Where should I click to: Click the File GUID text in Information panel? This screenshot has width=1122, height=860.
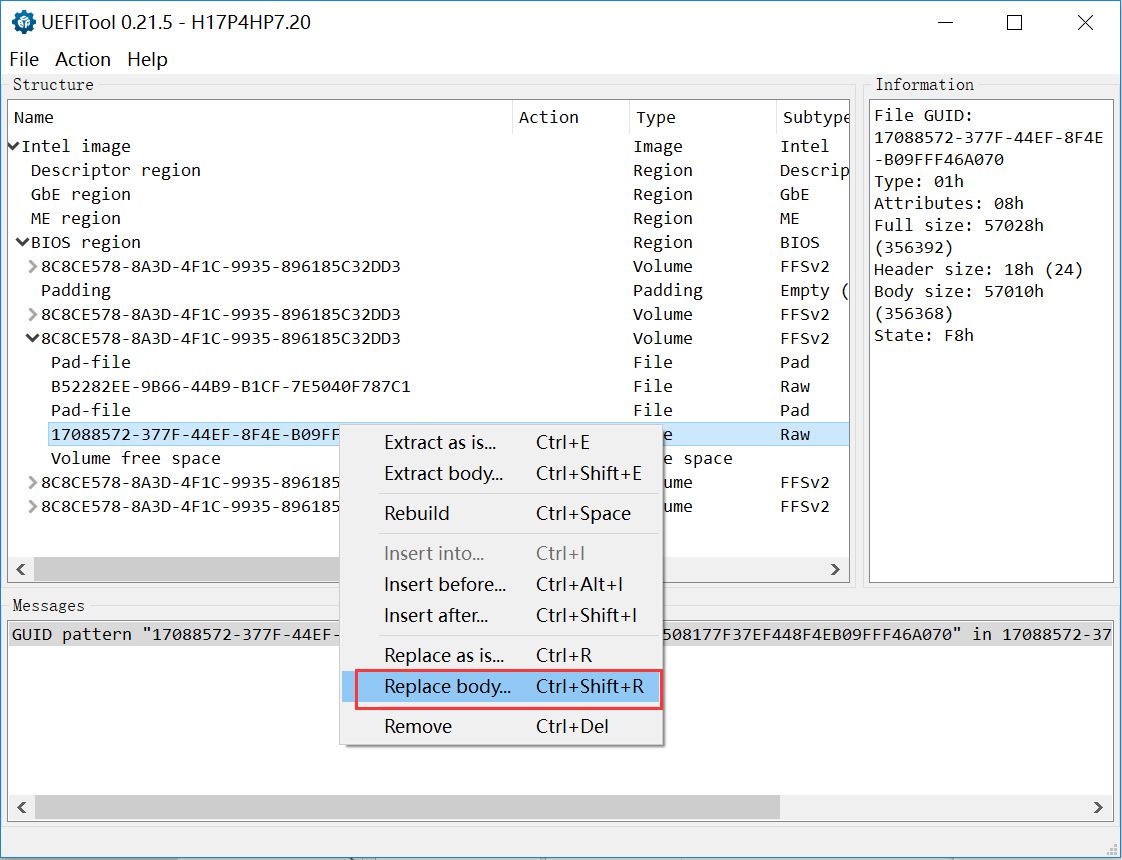click(x=988, y=137)
